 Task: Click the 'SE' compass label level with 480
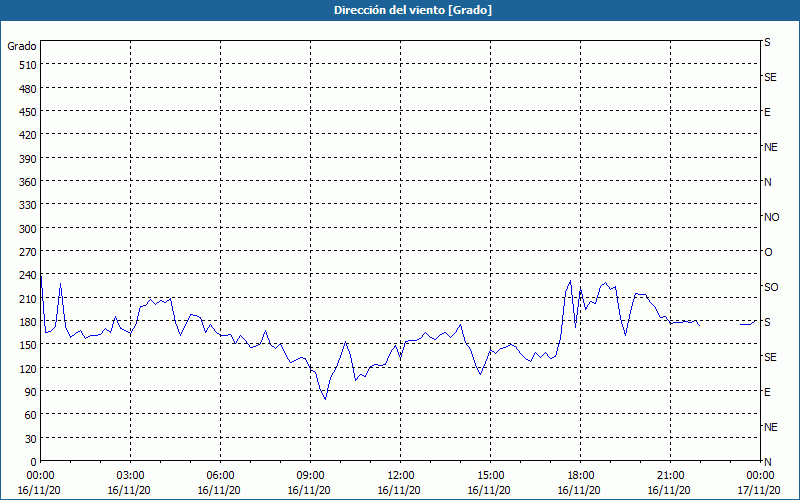tap(770, 77)
